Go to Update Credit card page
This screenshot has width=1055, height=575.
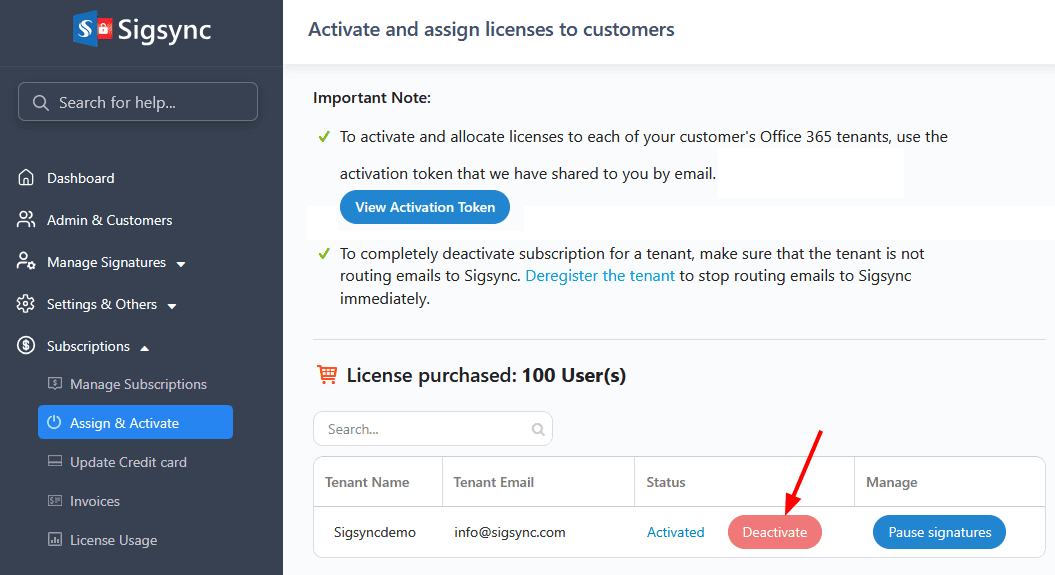(x=129, y=462)
